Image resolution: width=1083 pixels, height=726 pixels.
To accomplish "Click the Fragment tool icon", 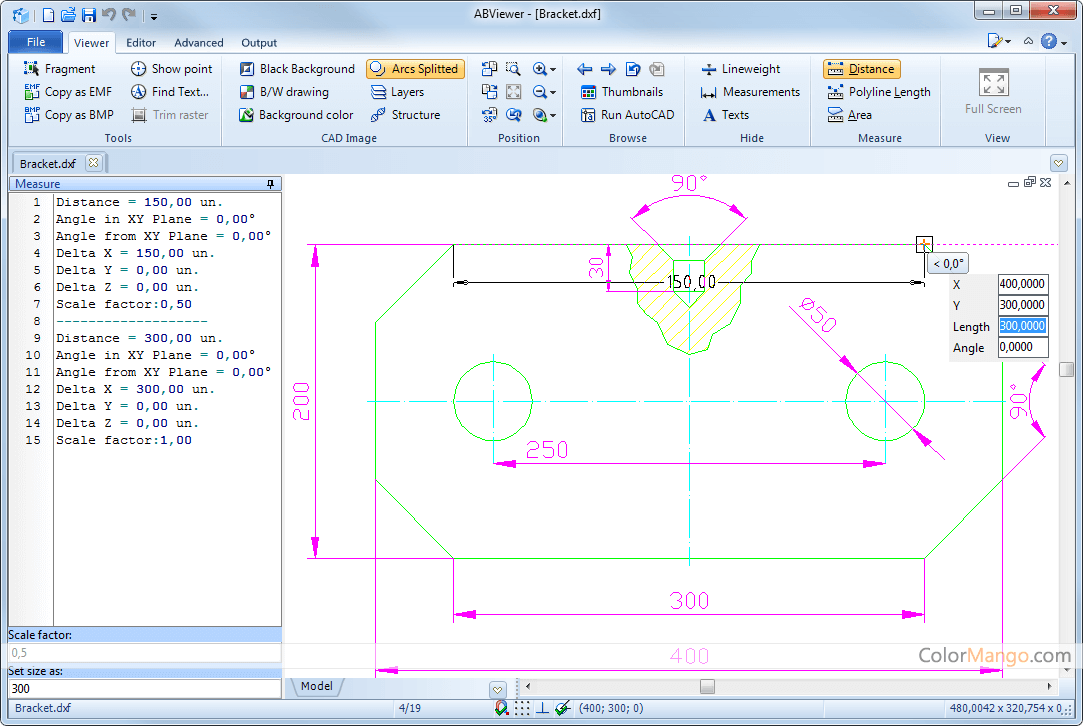I will point(32,69).
